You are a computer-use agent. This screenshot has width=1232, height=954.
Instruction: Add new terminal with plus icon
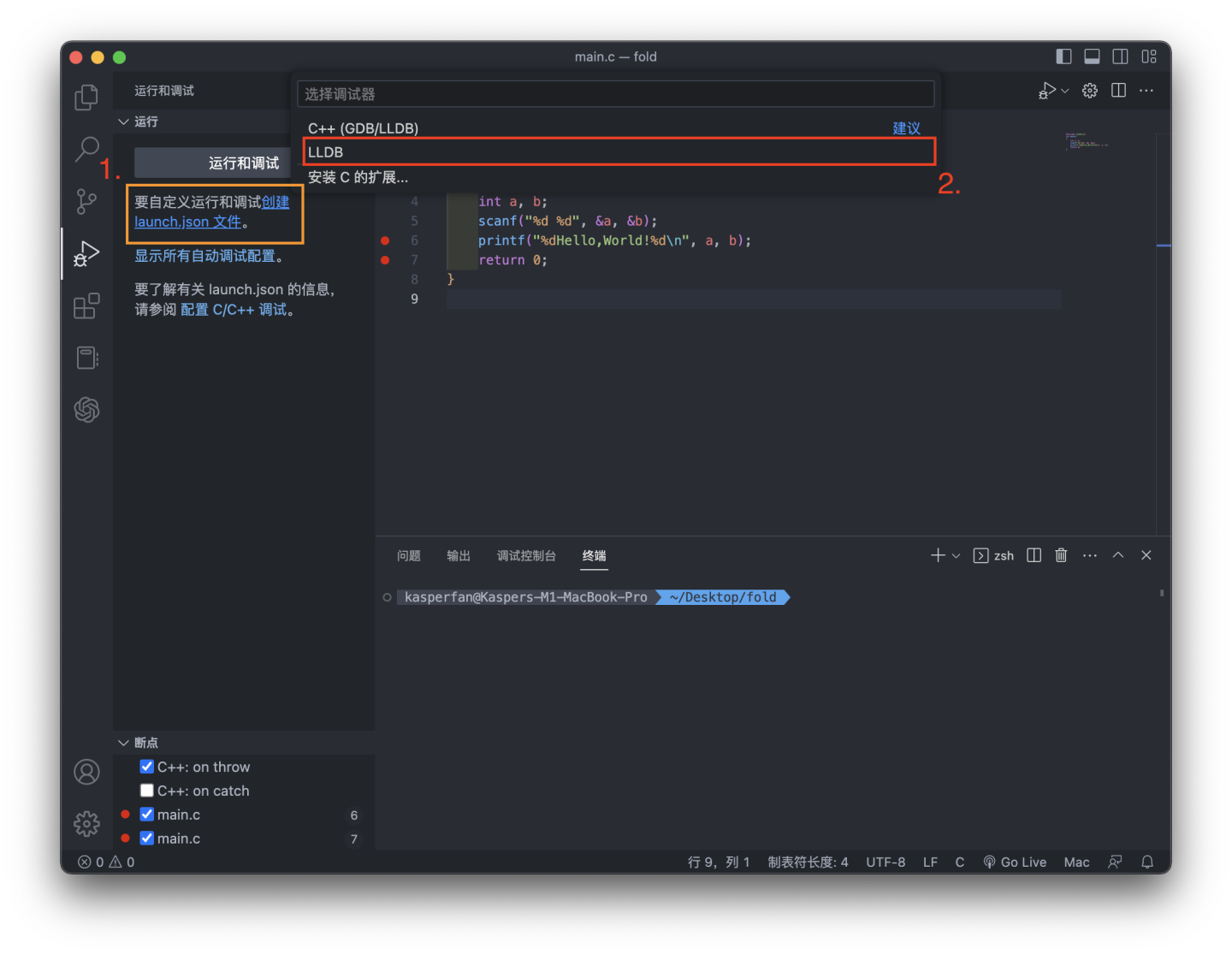(938, 555)
